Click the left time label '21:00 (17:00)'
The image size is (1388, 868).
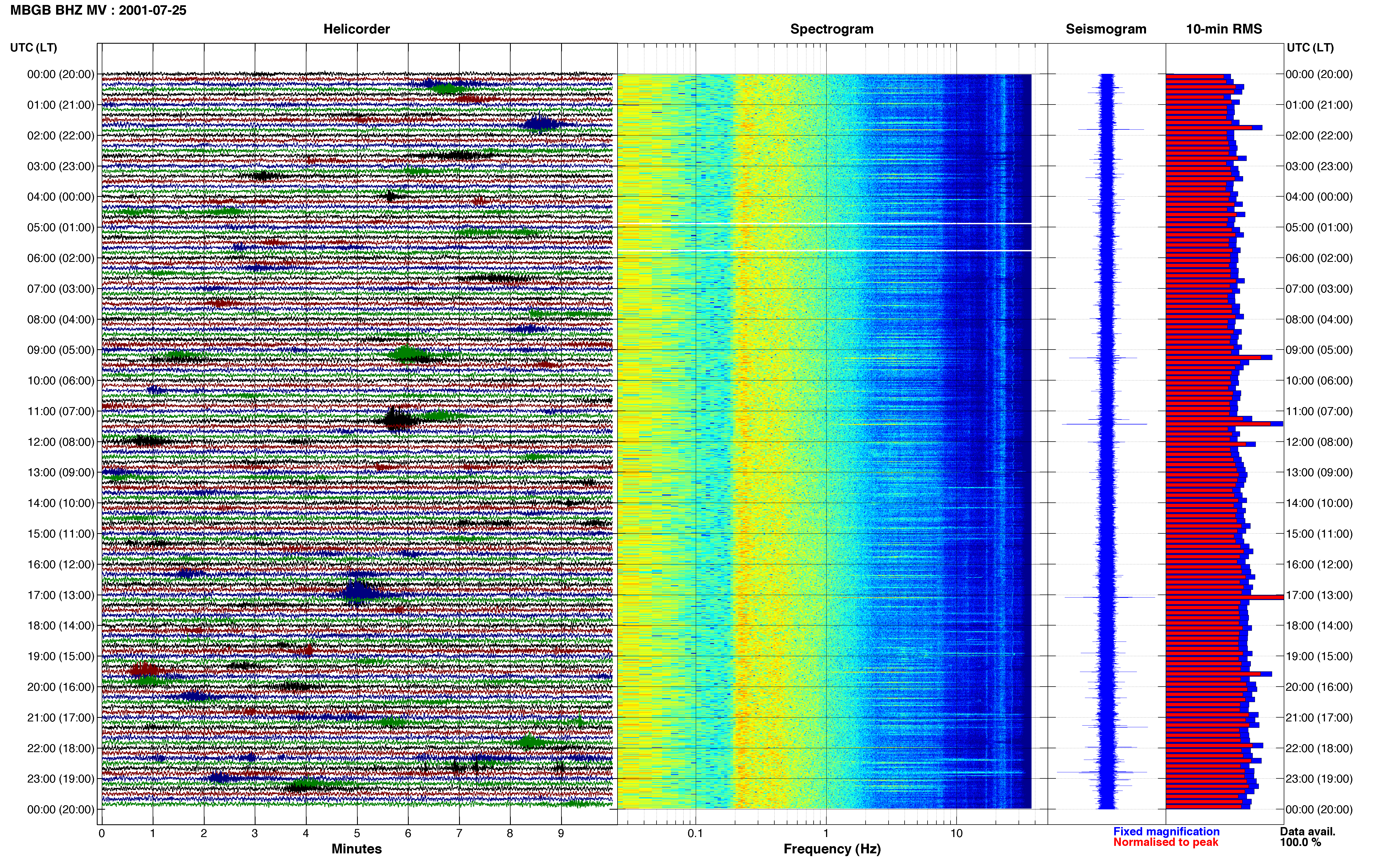coord(61,718)
